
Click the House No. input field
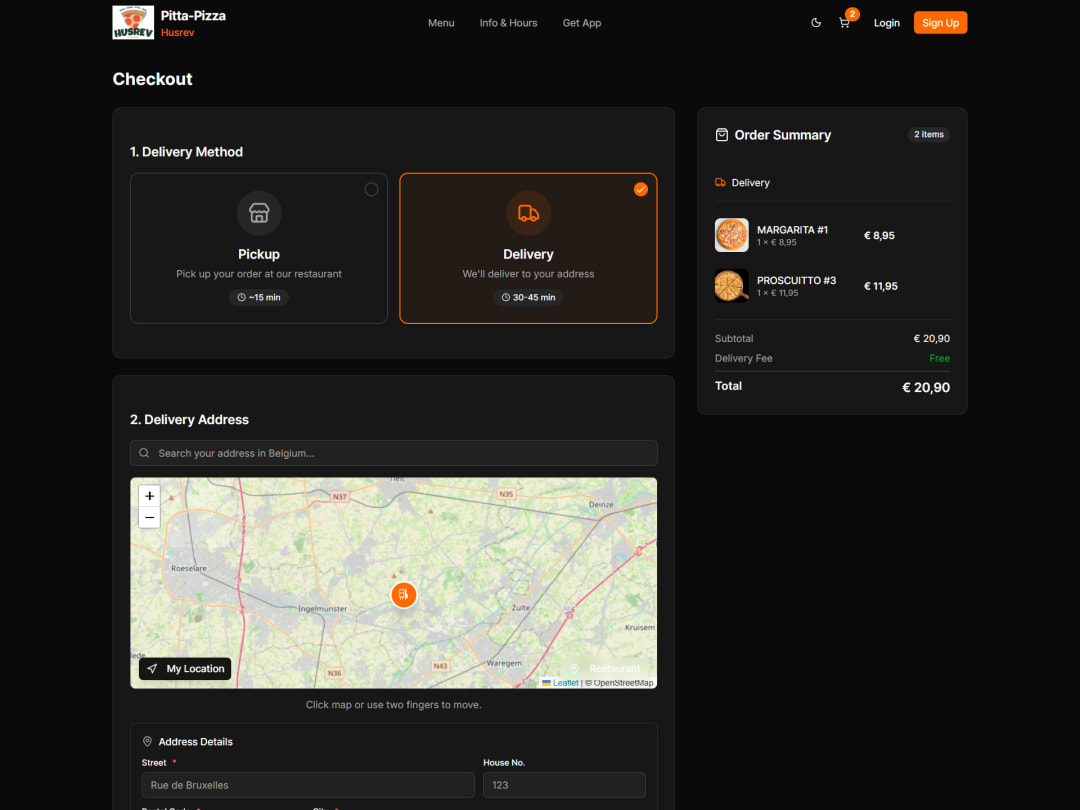coord(564,785)
